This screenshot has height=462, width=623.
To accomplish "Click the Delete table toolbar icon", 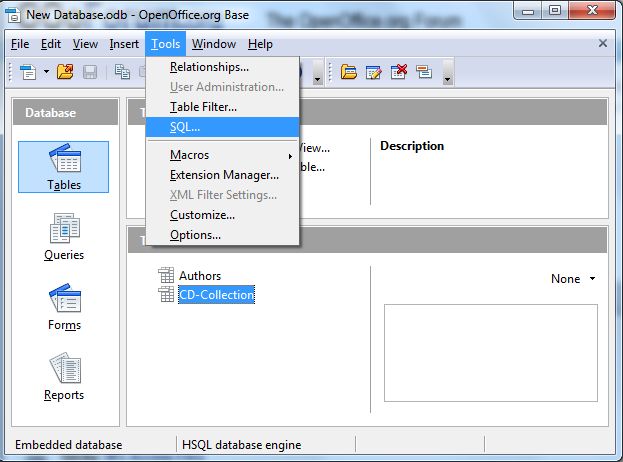I will click(x=399, y=72).
